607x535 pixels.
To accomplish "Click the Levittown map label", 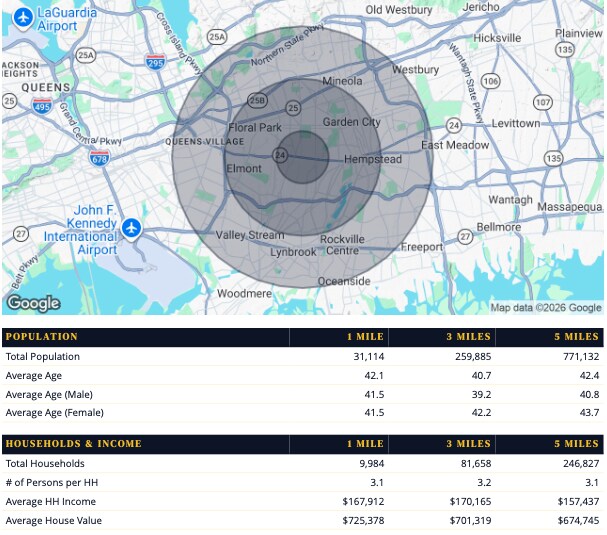I will point(516,123).
